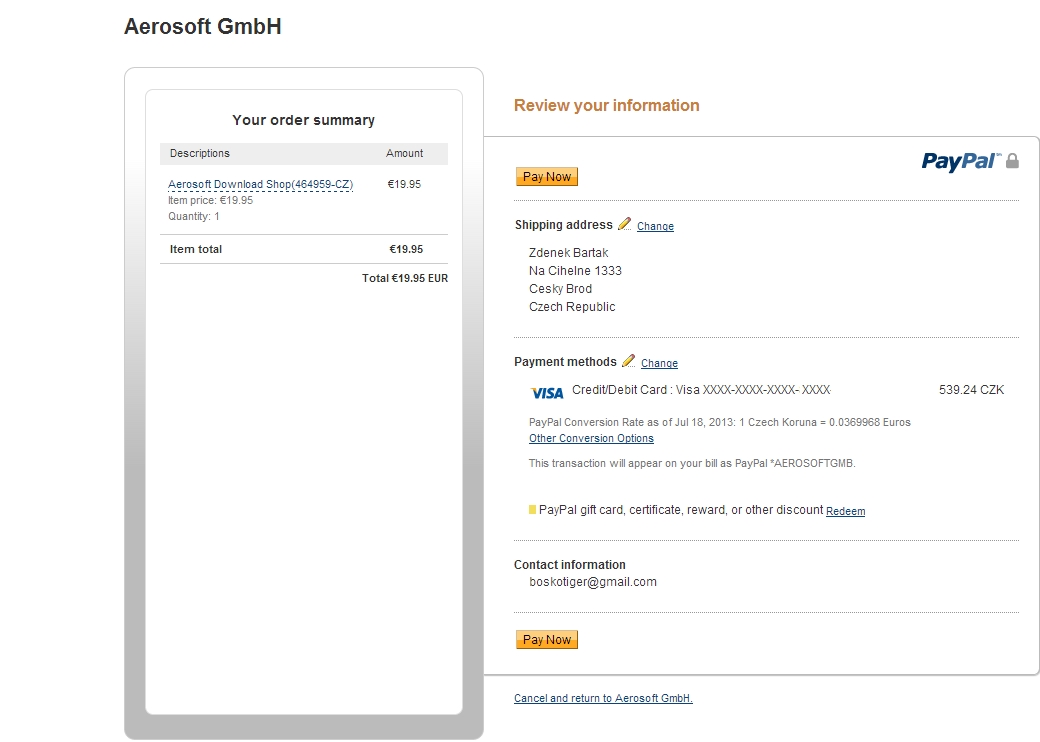The height and width of the screenshot is (742, 1040).
Task: Change the shipping address
Action: 655,227
